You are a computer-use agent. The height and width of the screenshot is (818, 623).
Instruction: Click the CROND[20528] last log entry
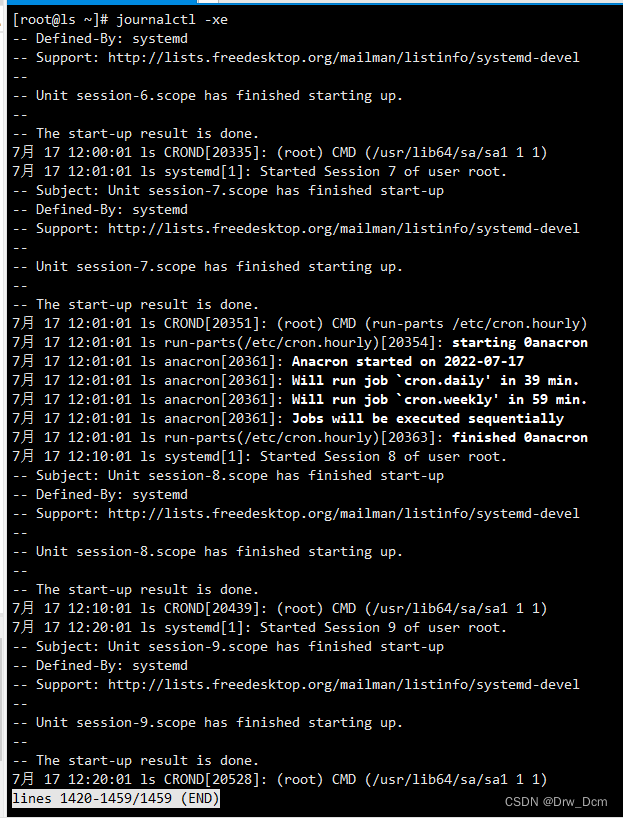(279, 779)
